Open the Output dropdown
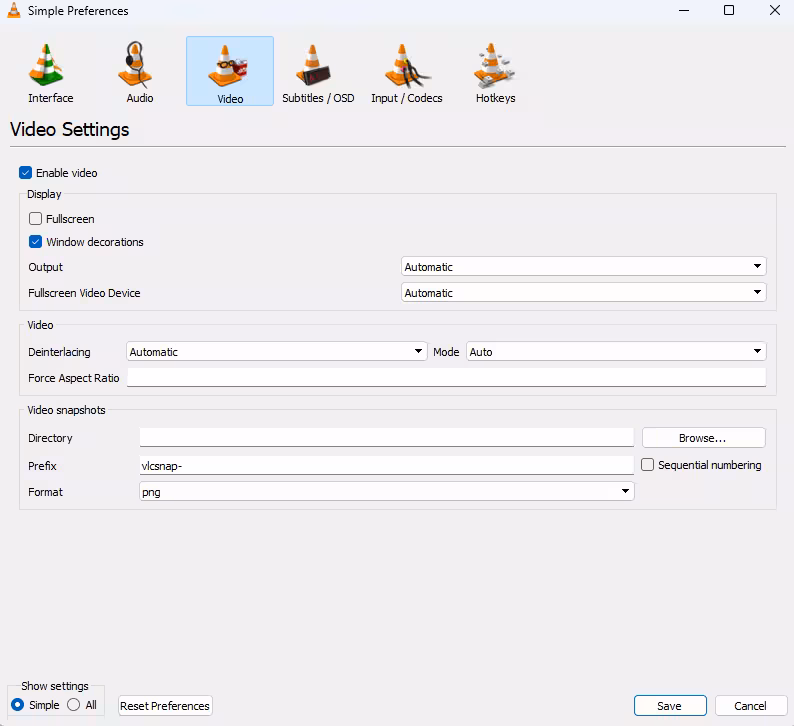 pyautogui.click(x=583, y=267)
